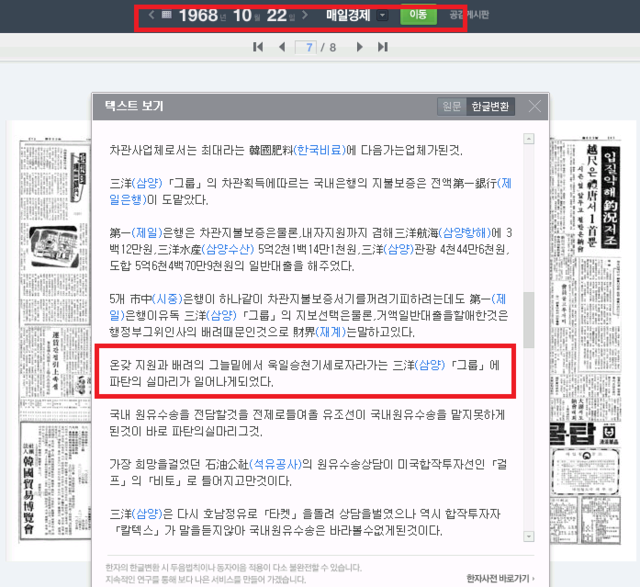
Task: Open the 매일경제 newspaper dropdown
Action: pyautogui.click(x=382, y=16)
